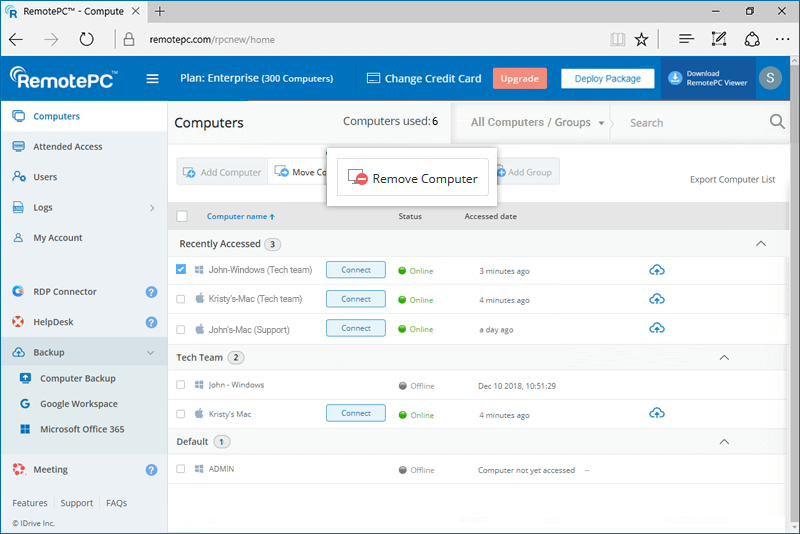Open Attended Access in the sidebar
Screen dimensions: 800x534
click(x=68, y=147)
